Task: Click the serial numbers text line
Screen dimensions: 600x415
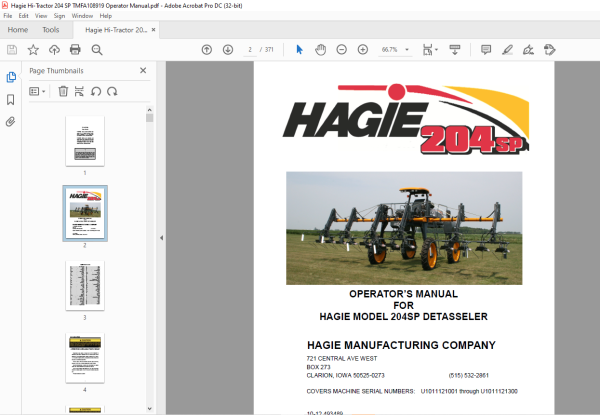Action: [412, 391]
